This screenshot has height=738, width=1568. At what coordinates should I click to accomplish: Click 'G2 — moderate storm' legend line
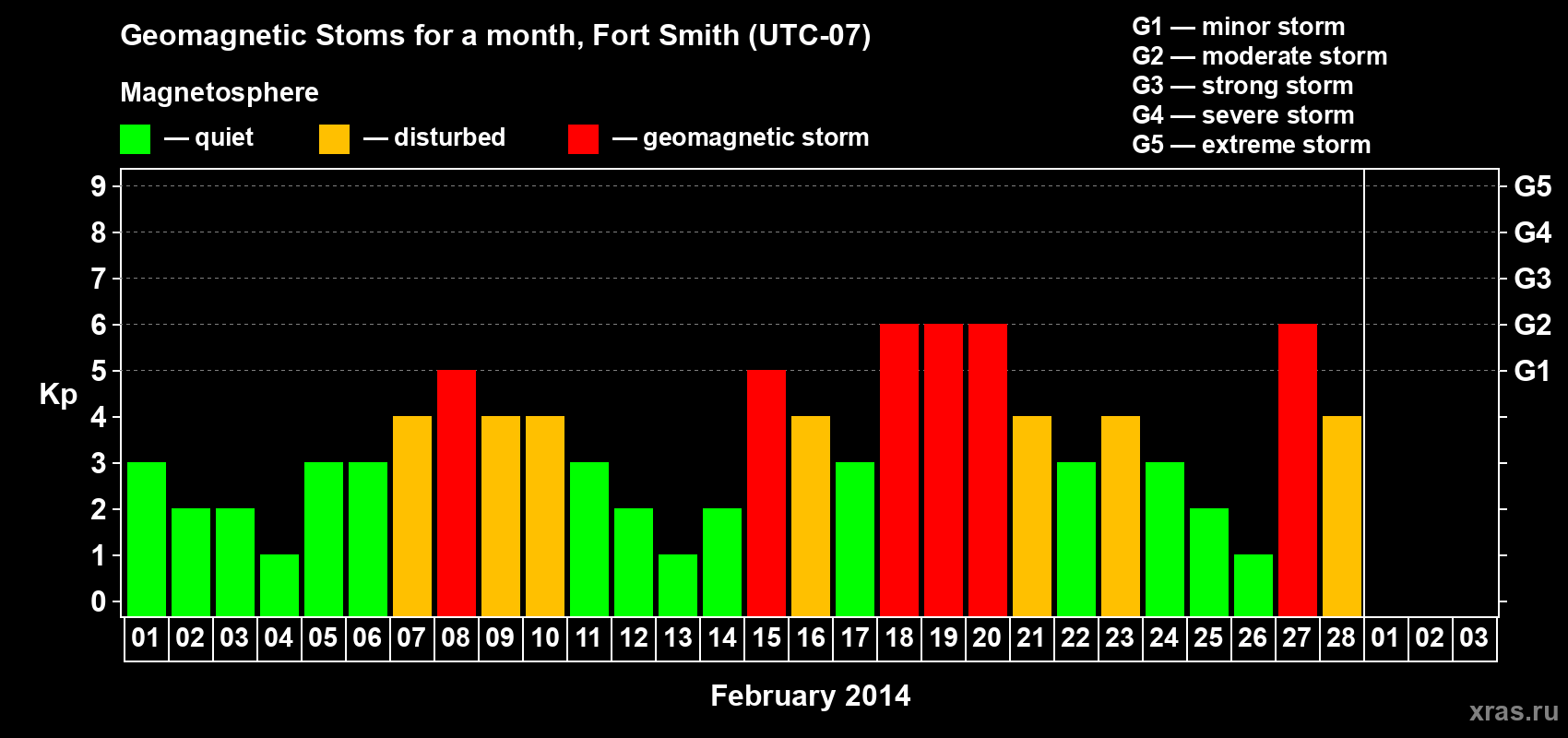coord(1259,56)
